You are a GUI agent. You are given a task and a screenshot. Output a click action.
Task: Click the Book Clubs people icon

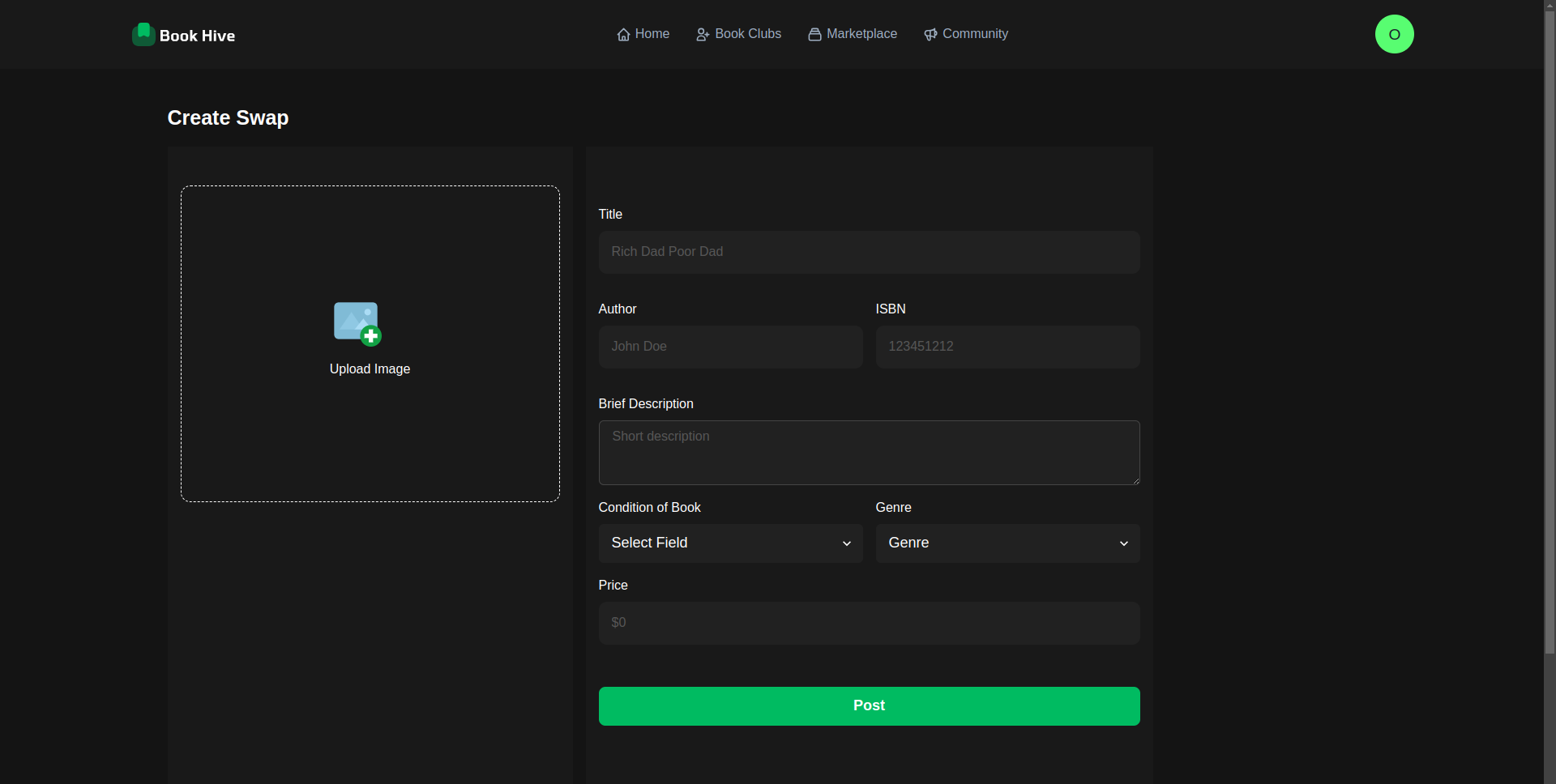703,34
